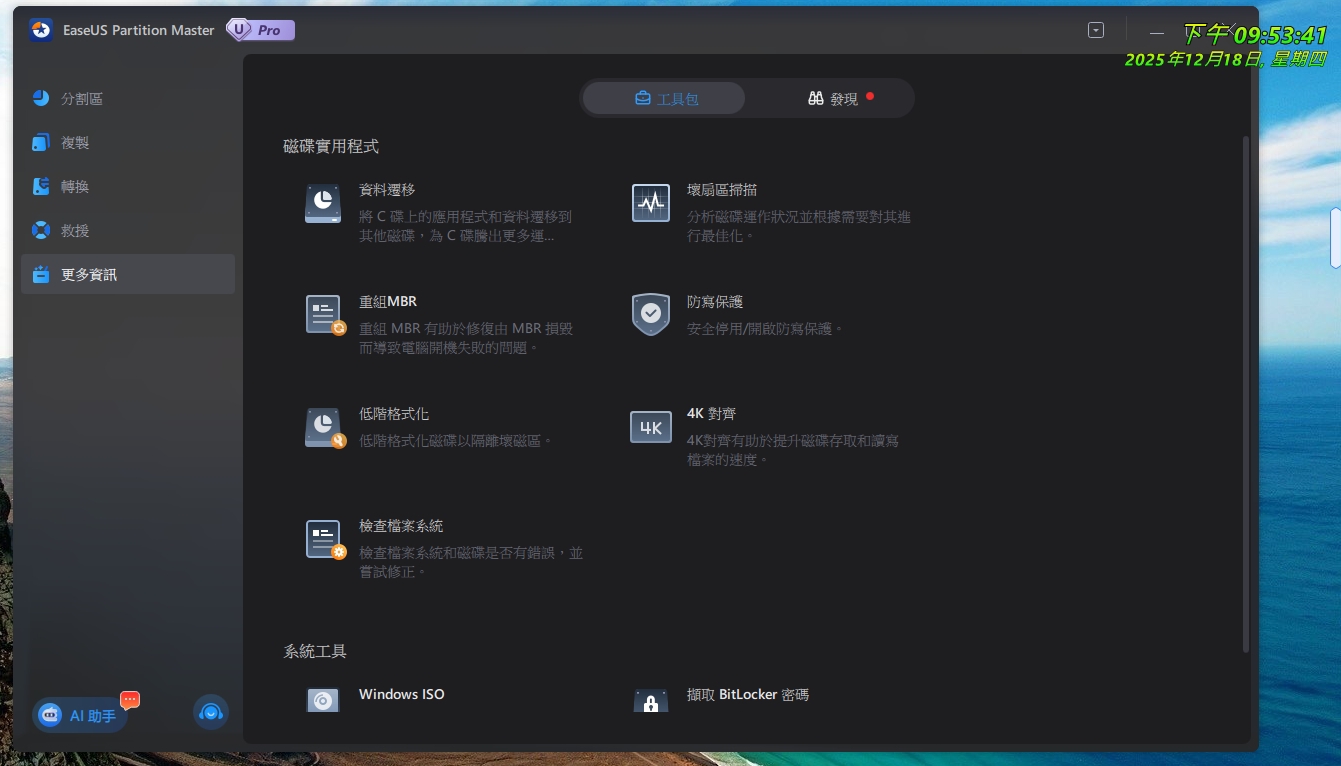Screen dimensions: 1341x766
Task: Select 複製 clone in the sidebar
Action: (x=75, y=143)
